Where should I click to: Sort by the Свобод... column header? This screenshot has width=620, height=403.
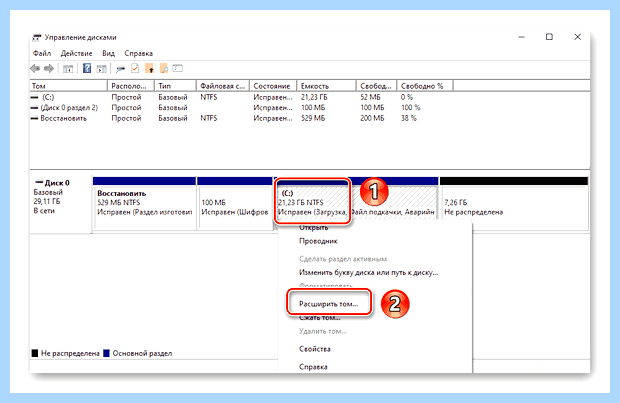coord(376,86)
